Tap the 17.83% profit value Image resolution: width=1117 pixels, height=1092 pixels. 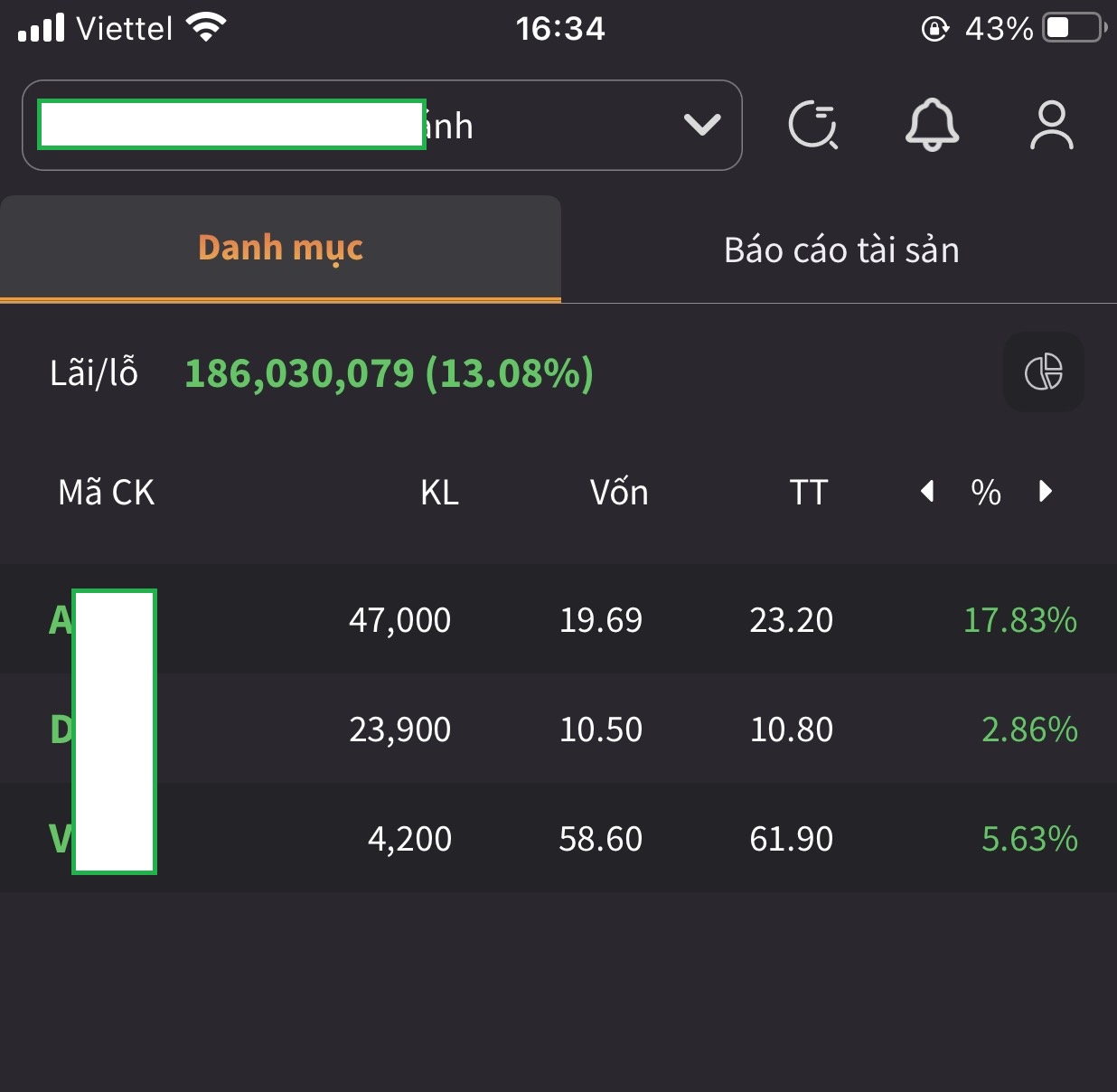[x=1019, y=620]
